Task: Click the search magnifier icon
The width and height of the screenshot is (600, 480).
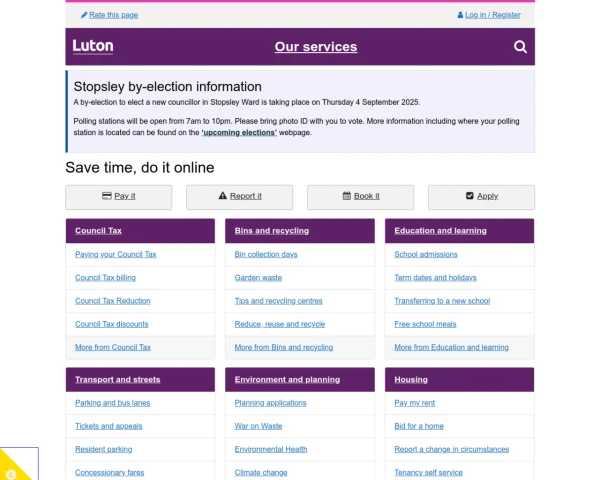Action: coord(520,46)
